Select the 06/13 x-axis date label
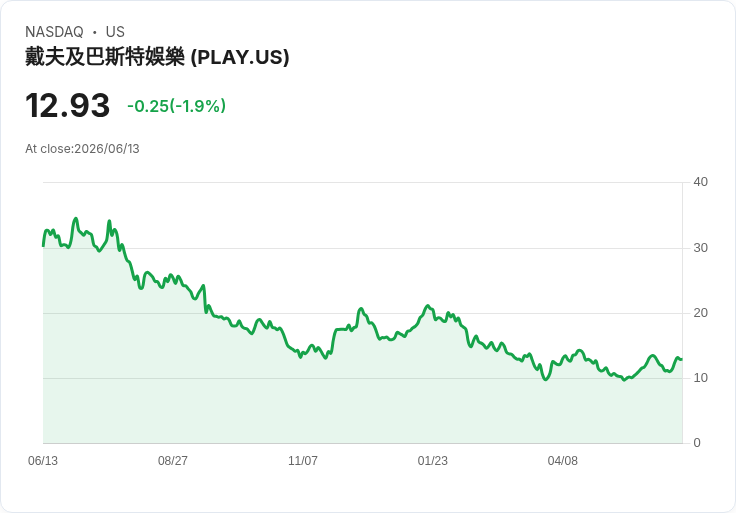The height and width of the screenshot is (513, 736). tap(43, 461)
